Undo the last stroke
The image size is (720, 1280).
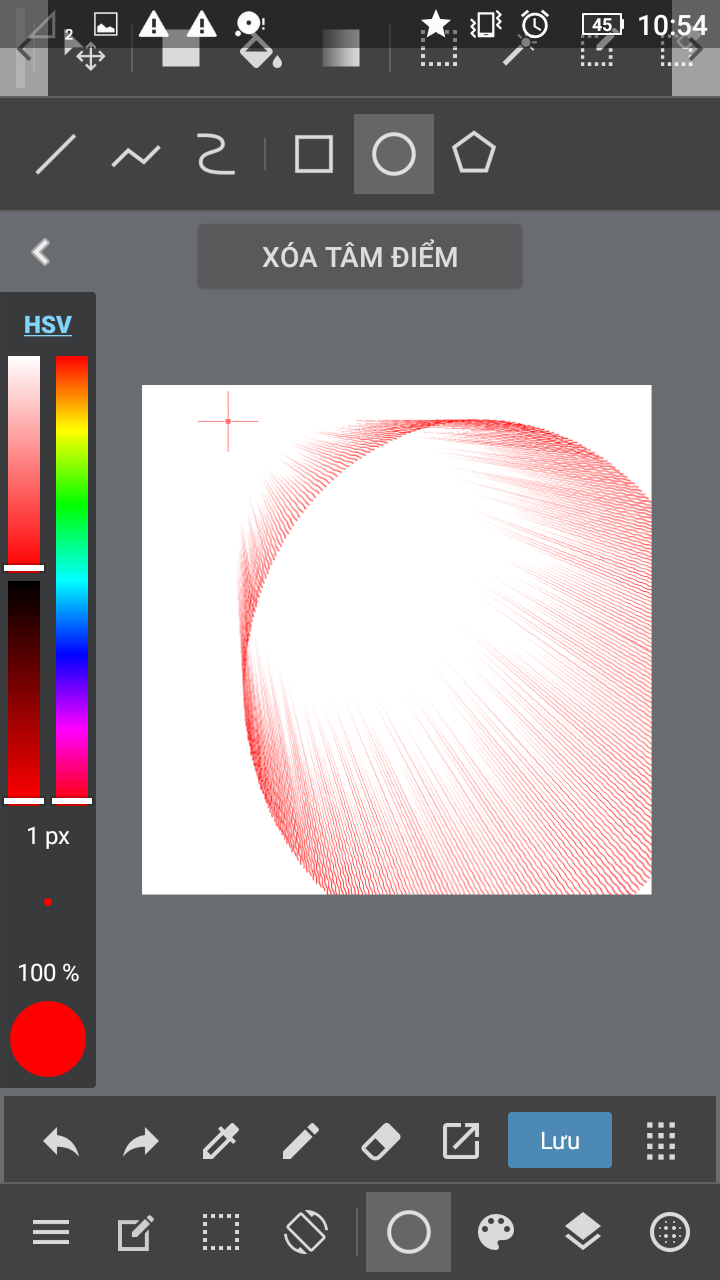[x=61, y=1141]
